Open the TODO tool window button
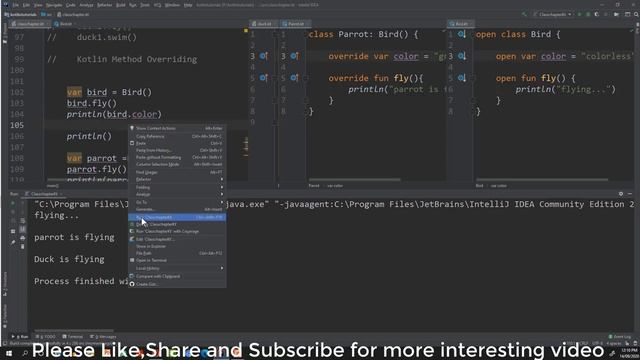Screen dimensions: 640x360 pyautogui.click(x=45, y=337)
